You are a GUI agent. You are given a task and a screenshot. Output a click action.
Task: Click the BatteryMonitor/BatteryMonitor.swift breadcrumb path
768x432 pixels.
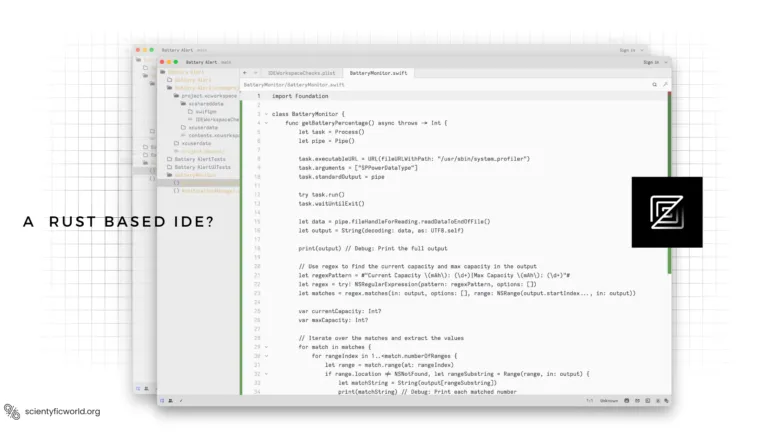coord(294,85)
